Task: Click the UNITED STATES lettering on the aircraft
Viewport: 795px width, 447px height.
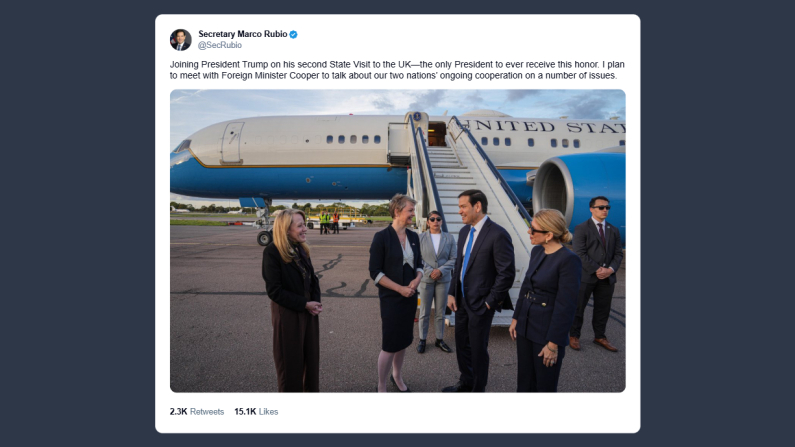Action: [544, 127]
